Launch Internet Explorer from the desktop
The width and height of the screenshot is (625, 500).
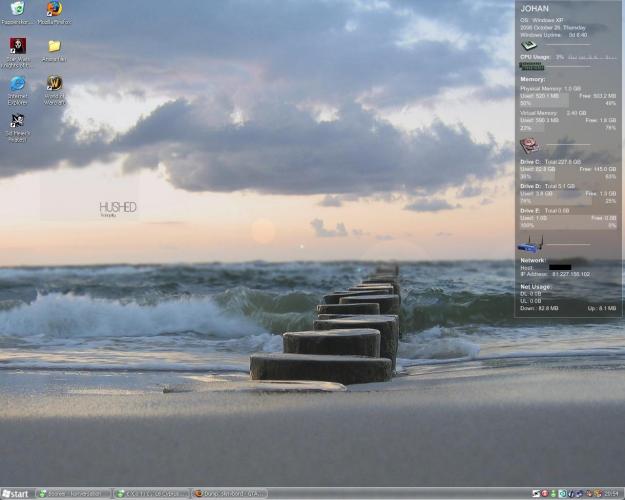17,85
